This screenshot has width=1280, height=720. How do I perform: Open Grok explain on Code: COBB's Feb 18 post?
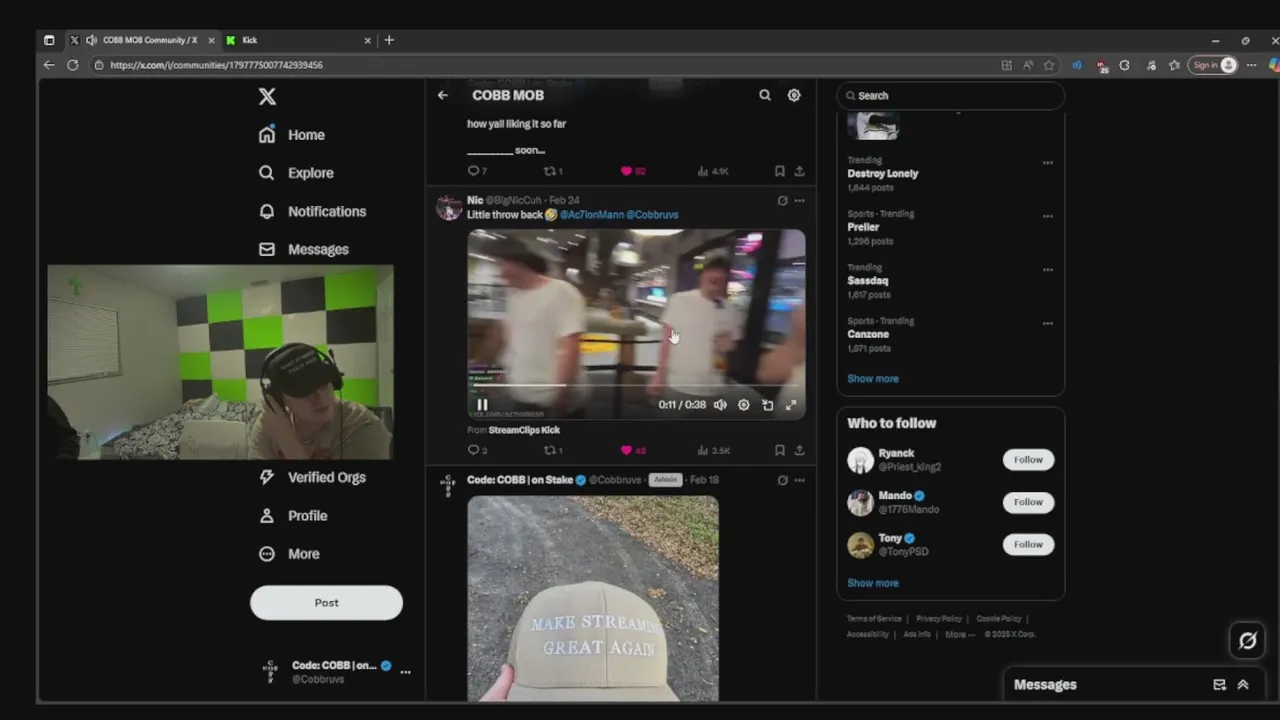pyautogui.click(x=782, y=480)
